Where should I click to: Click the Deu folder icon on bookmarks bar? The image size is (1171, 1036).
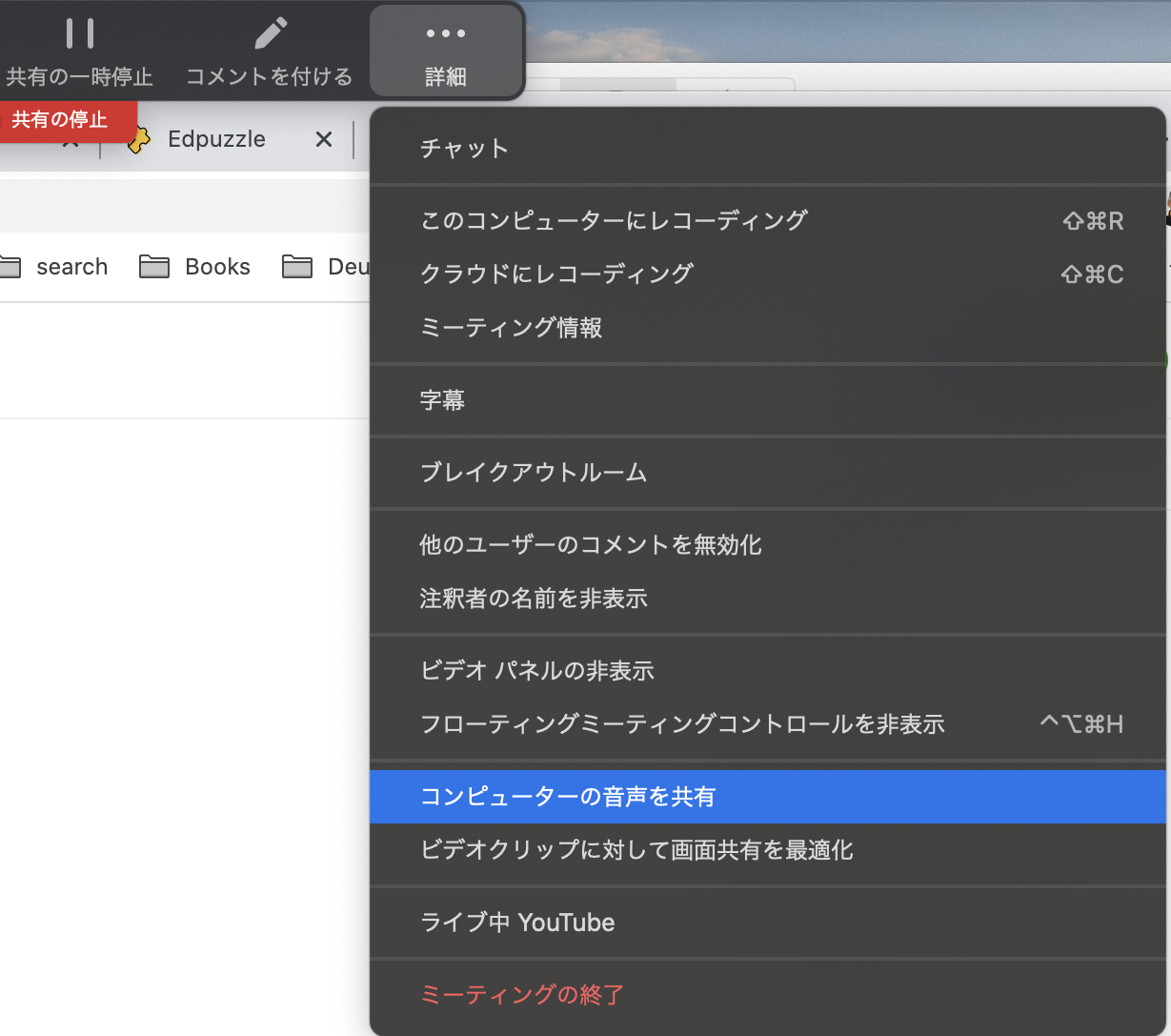point(297,267)
